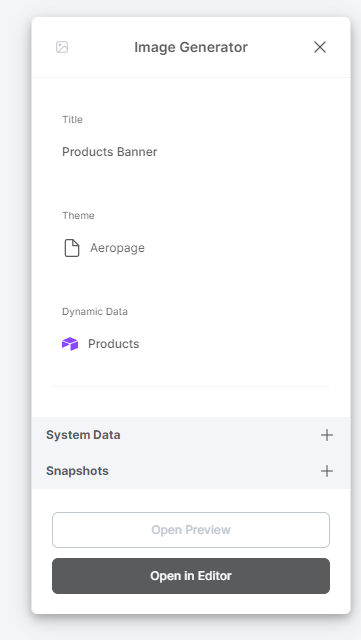Click the Image Generator heading text
The image size is (361, 640).
pos(191,47)
